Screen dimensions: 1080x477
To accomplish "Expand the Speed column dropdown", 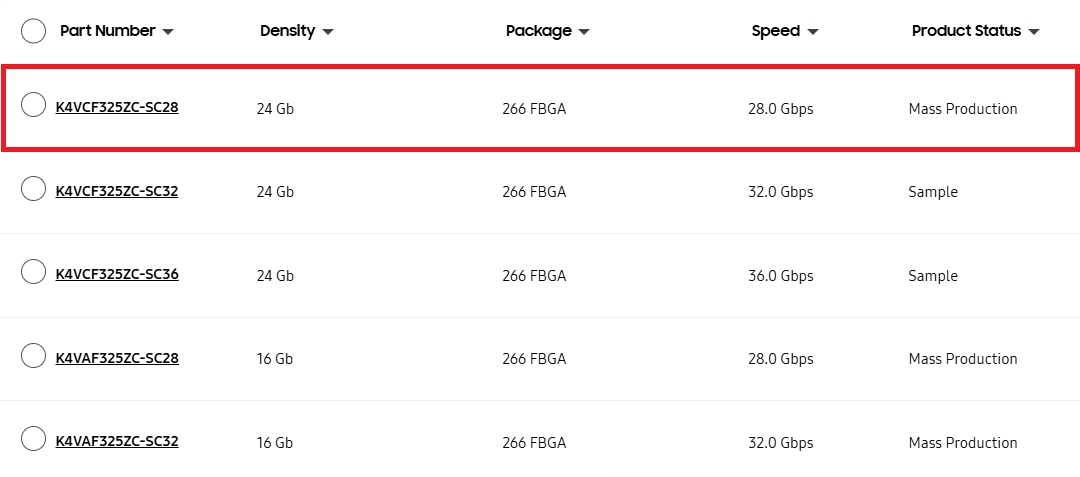I will click(813, 32).
